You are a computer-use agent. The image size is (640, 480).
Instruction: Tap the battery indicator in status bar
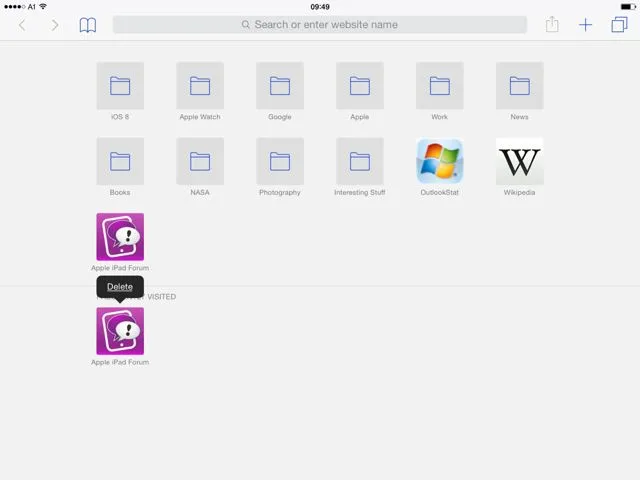[x=628, y=7]
